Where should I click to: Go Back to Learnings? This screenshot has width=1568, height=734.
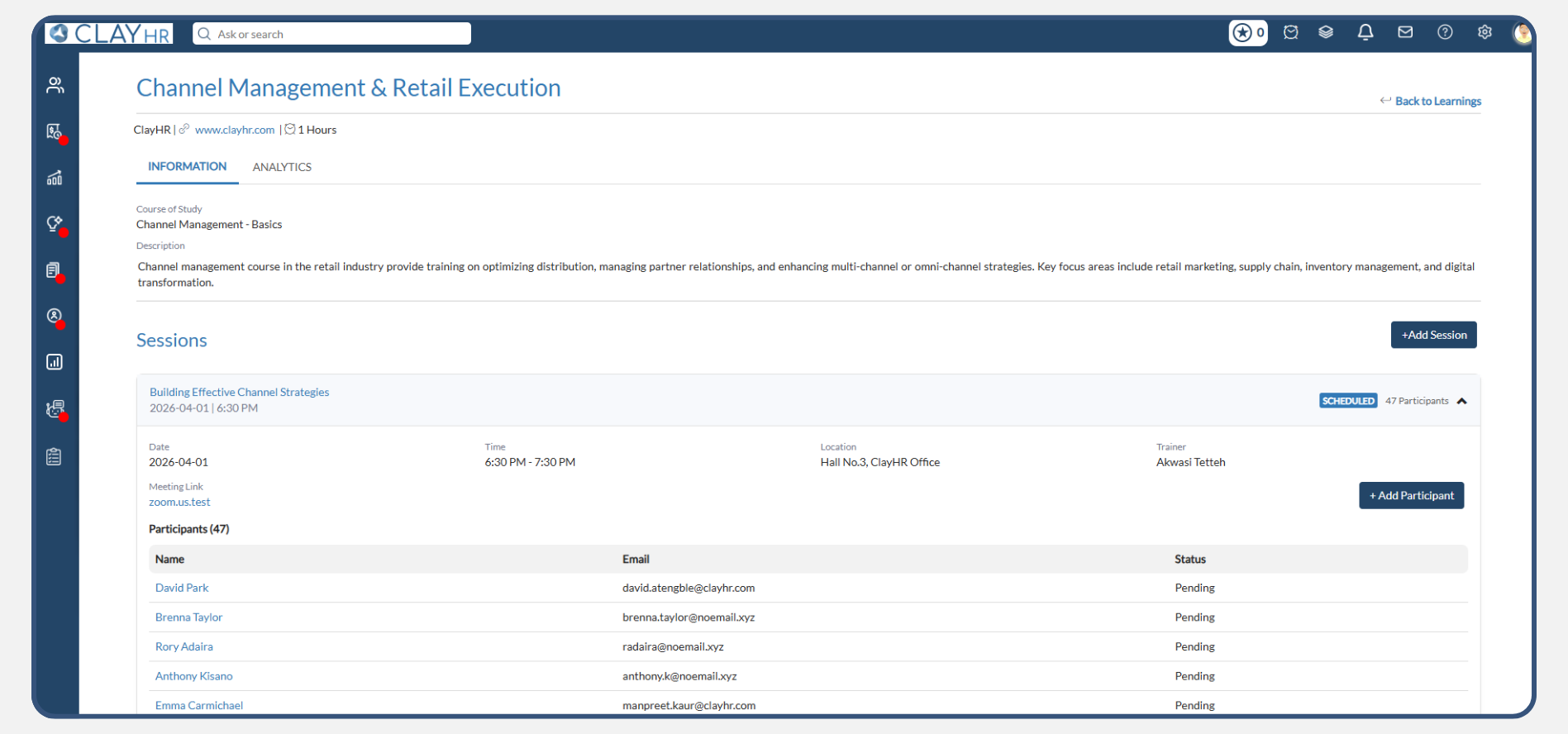point(1430,101)
